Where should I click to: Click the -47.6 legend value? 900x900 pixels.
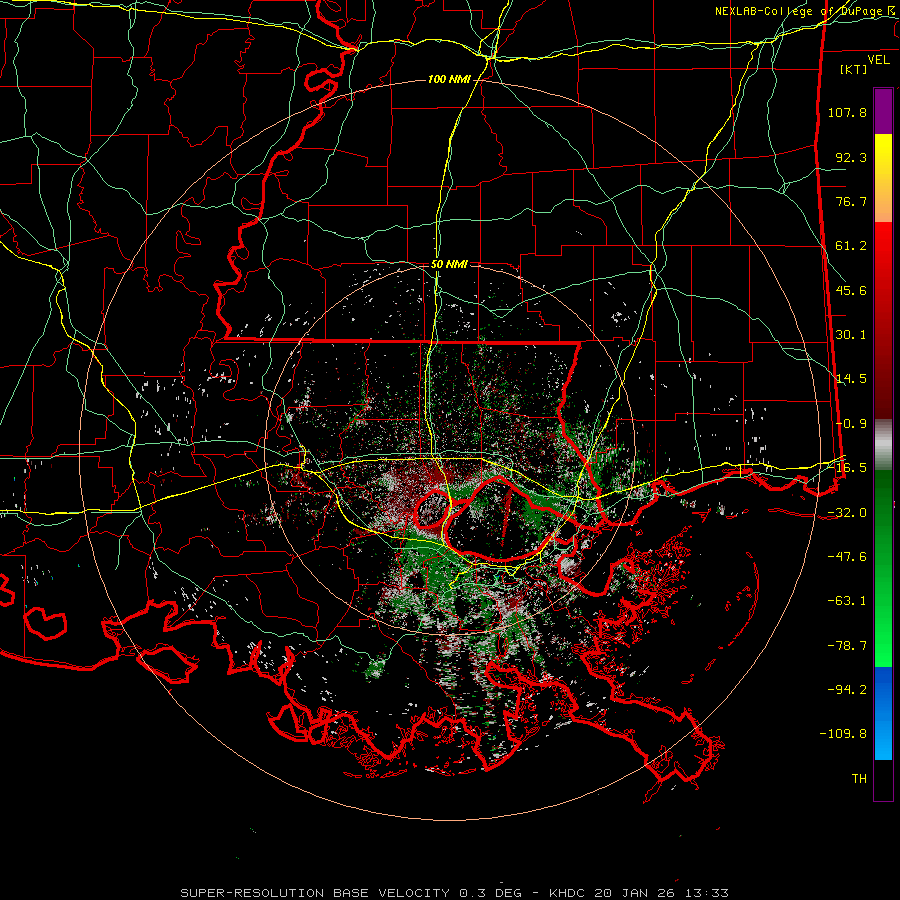(x=847, y=557)
